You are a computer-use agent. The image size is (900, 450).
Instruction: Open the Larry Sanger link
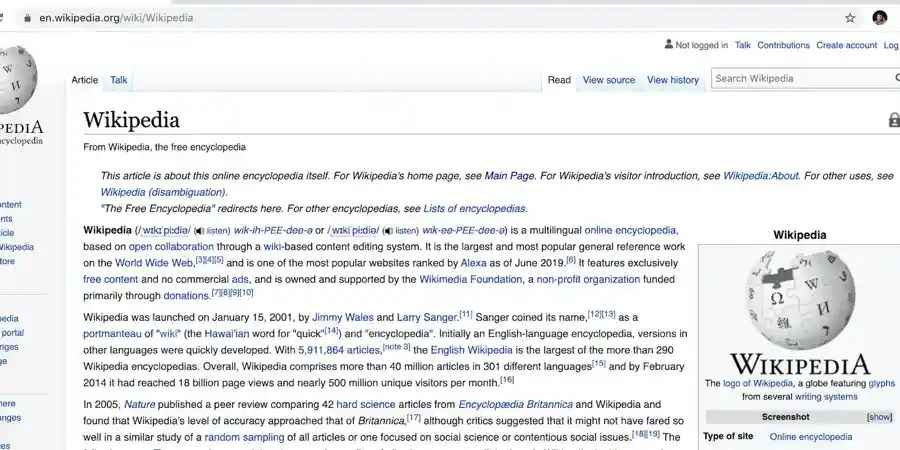pos(427,317)
